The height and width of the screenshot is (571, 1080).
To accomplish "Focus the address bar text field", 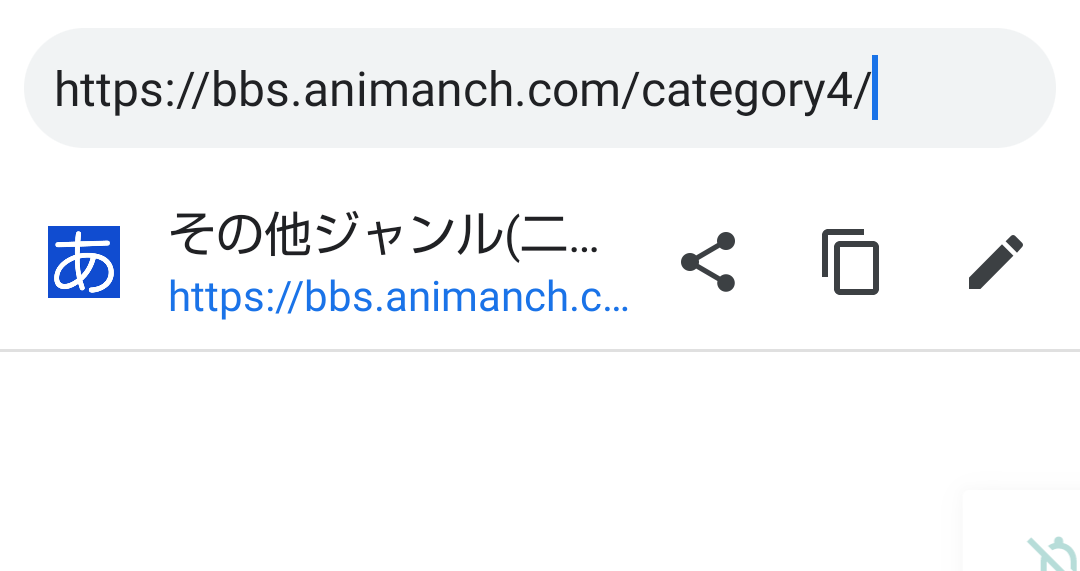I will pyautogui.click(x=540, y=88).
